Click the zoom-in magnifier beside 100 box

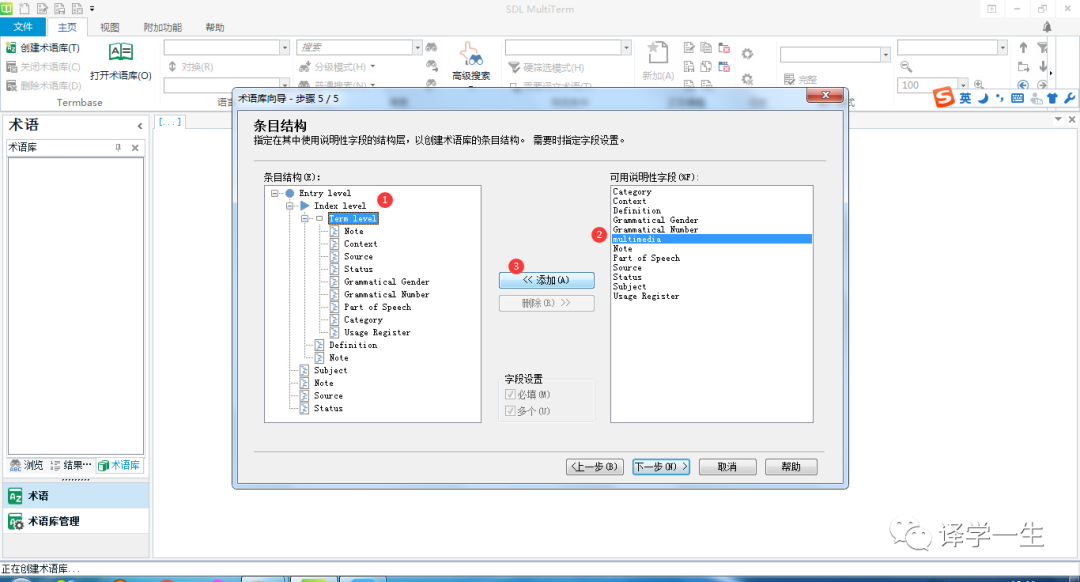(978, 85)
